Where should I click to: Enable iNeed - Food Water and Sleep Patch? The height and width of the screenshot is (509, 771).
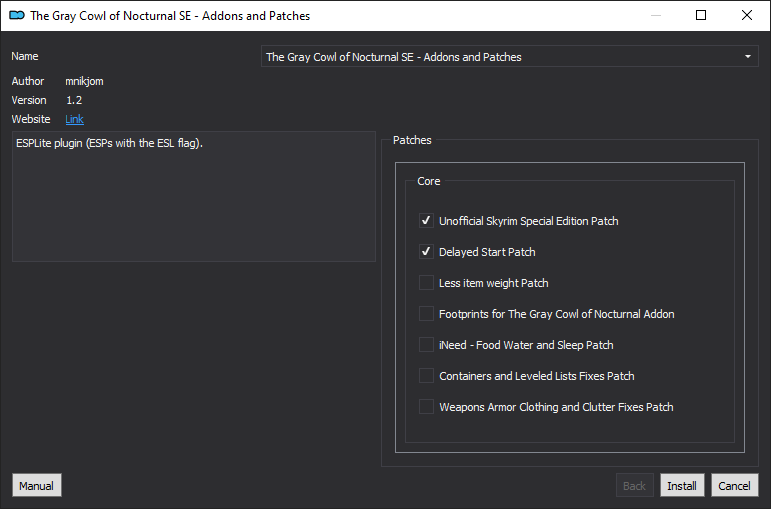coord(426,345)
